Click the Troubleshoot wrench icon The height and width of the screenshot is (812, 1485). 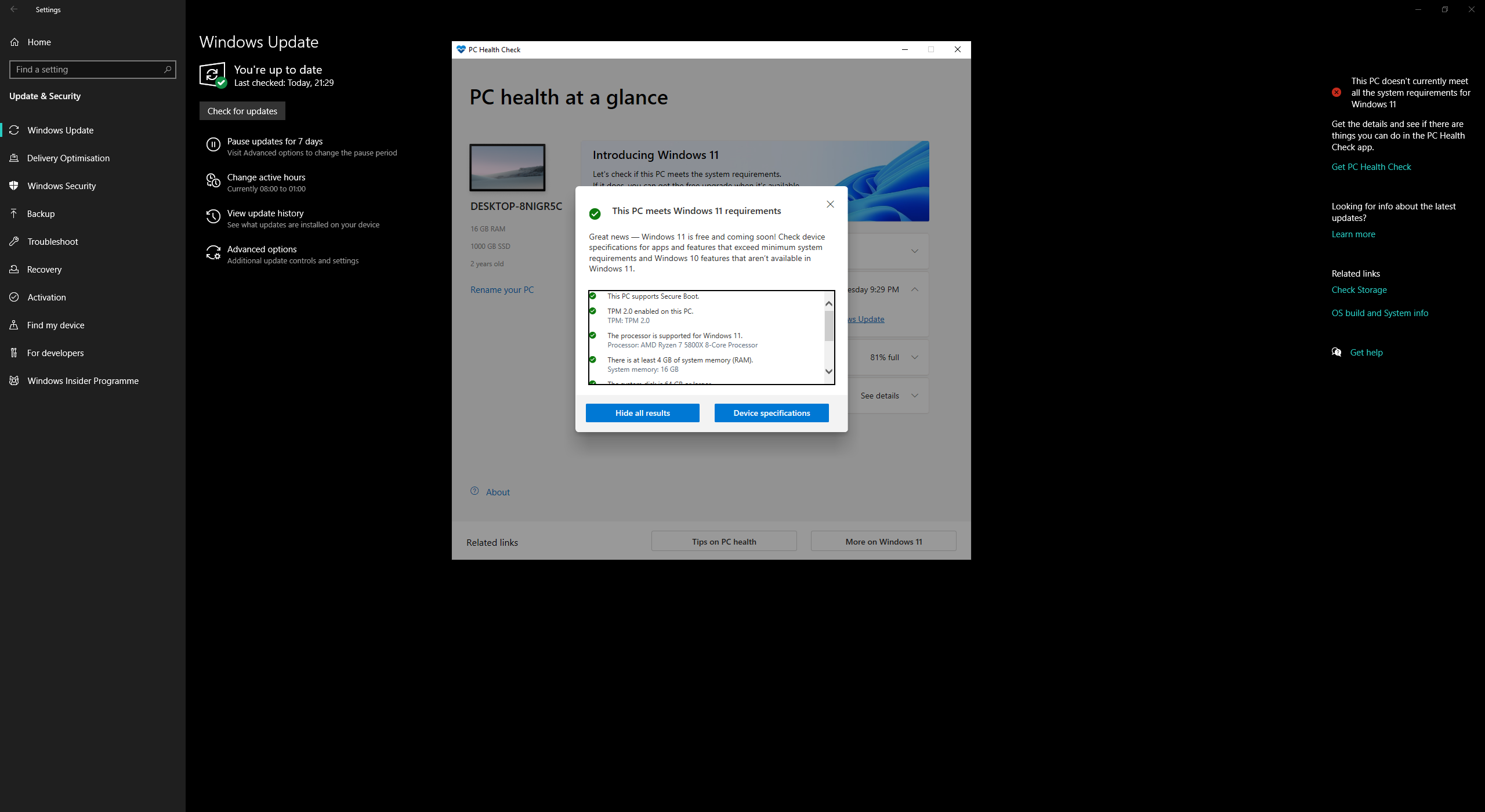[15, 241]
